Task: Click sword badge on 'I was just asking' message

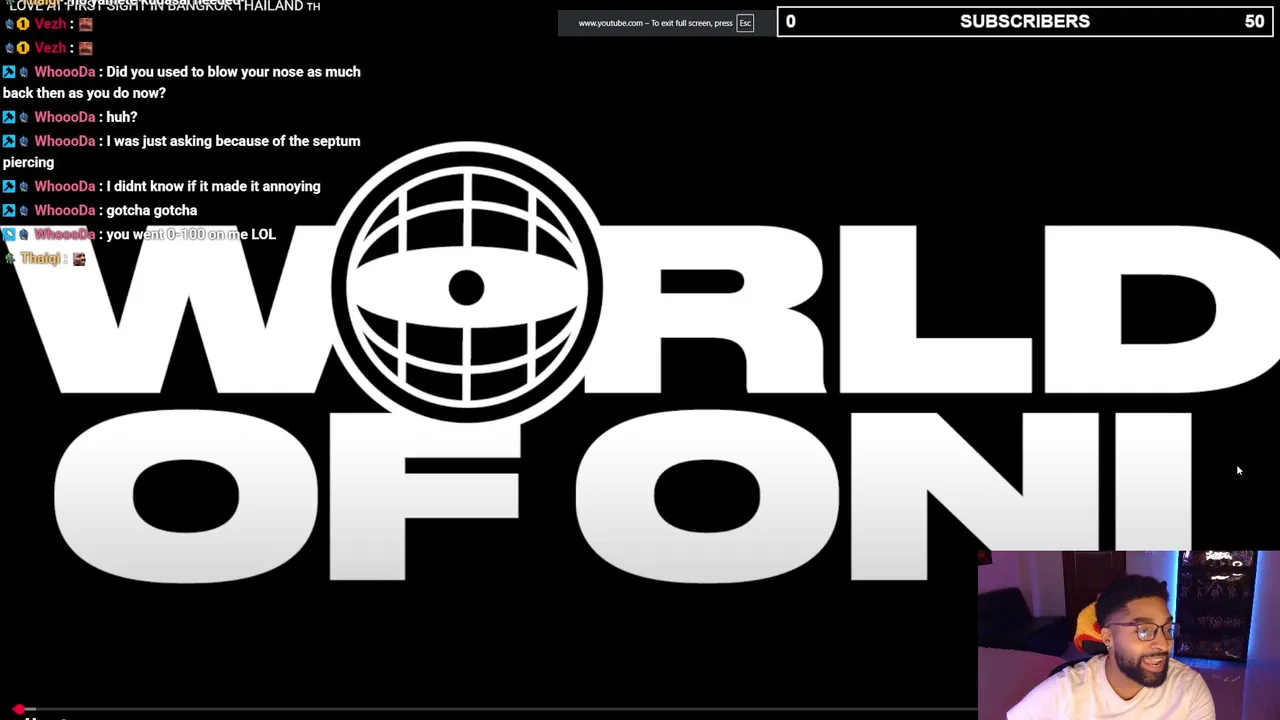Action: pyautogui.click(x=9, y=141)
